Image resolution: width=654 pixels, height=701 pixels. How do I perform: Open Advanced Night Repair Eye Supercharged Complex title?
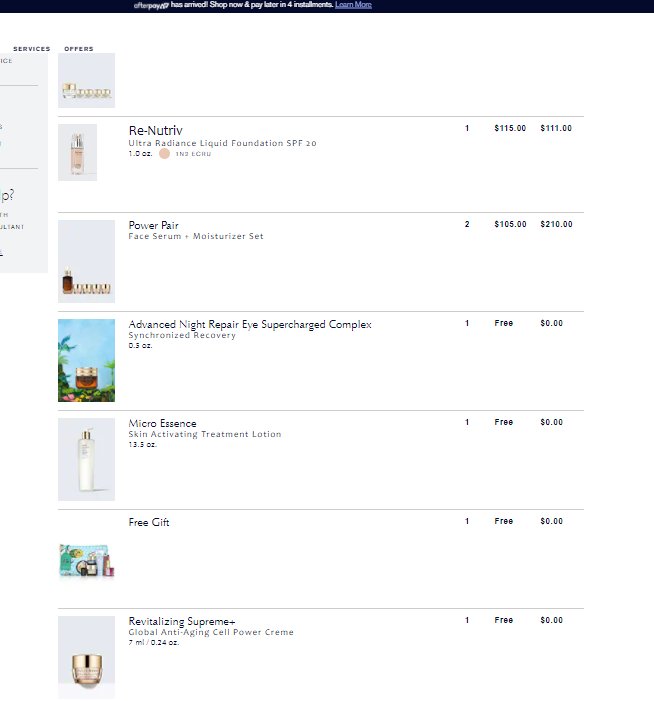(x=250, y=324)
